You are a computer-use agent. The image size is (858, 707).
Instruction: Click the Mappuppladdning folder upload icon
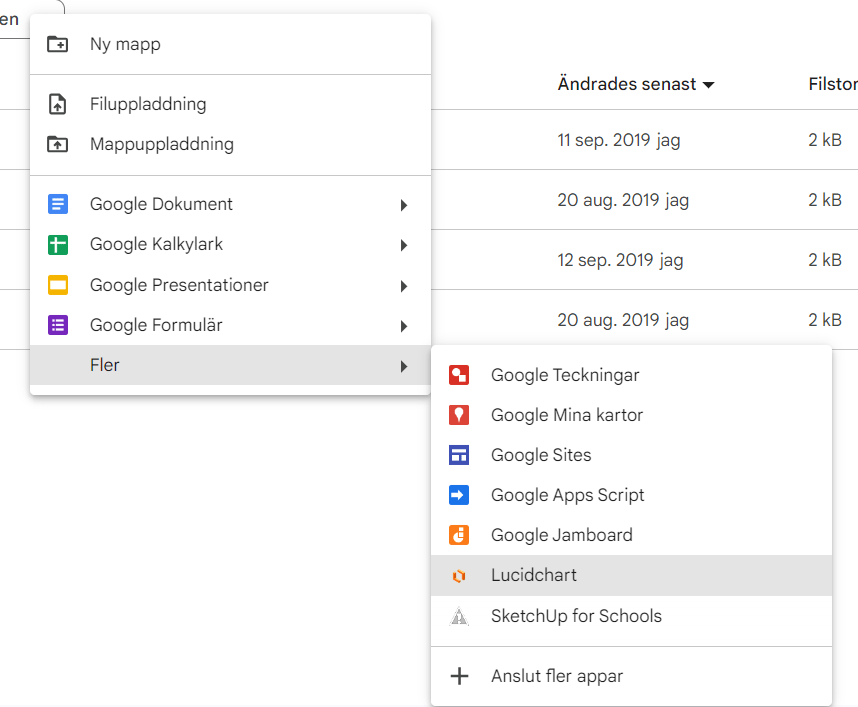(57, 144)
